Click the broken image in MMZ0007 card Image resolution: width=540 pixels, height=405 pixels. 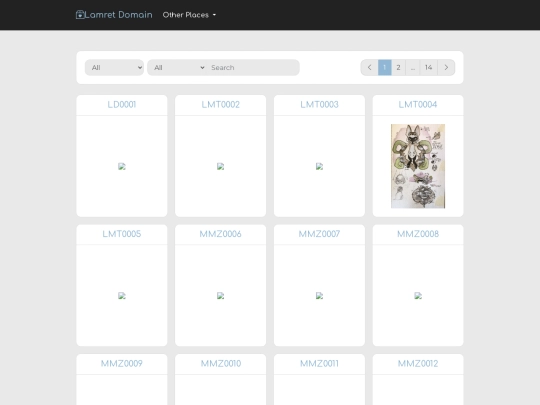pos(320,296)
